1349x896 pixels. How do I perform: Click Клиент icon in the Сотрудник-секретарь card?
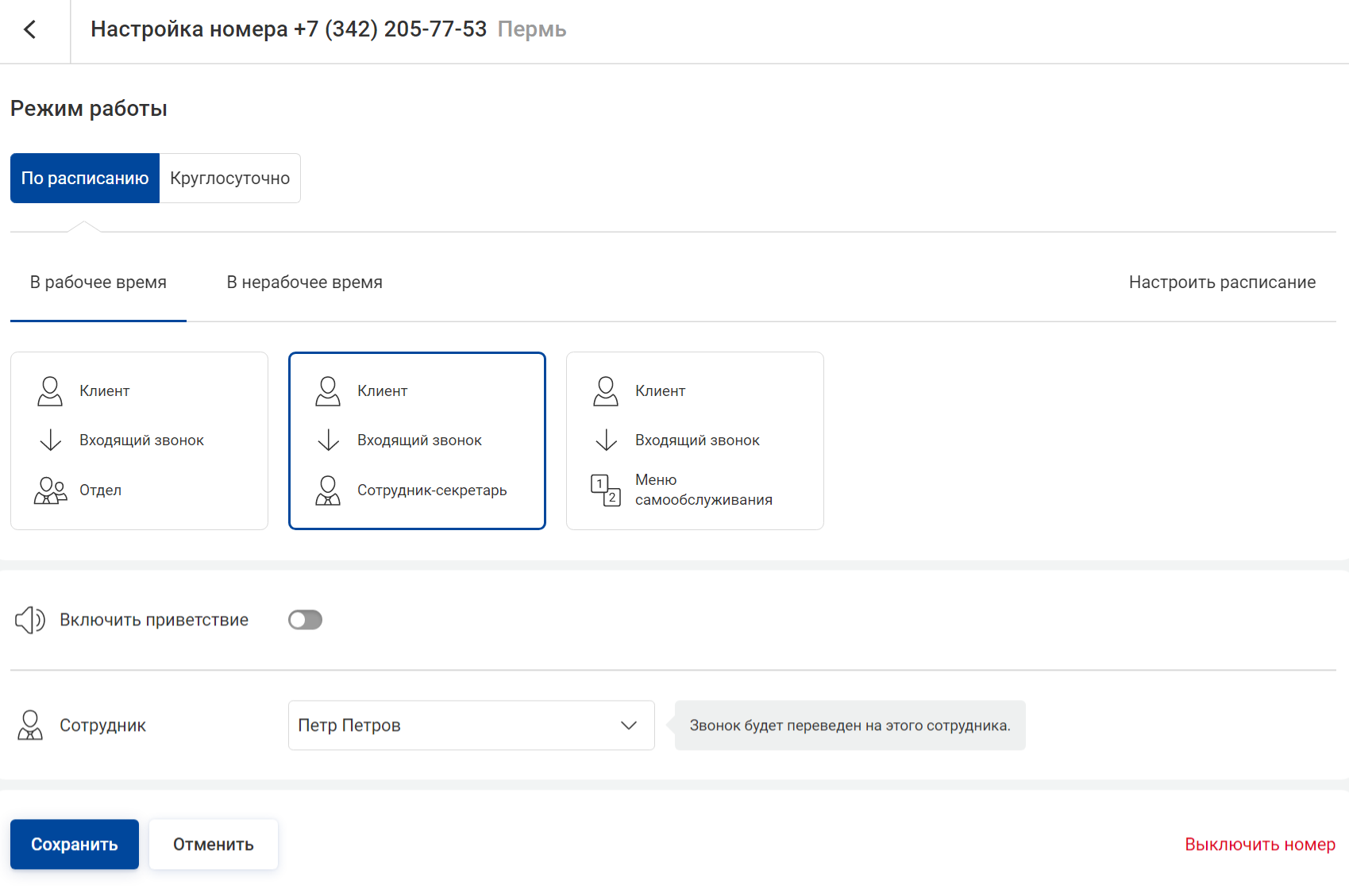coord(328,391)
